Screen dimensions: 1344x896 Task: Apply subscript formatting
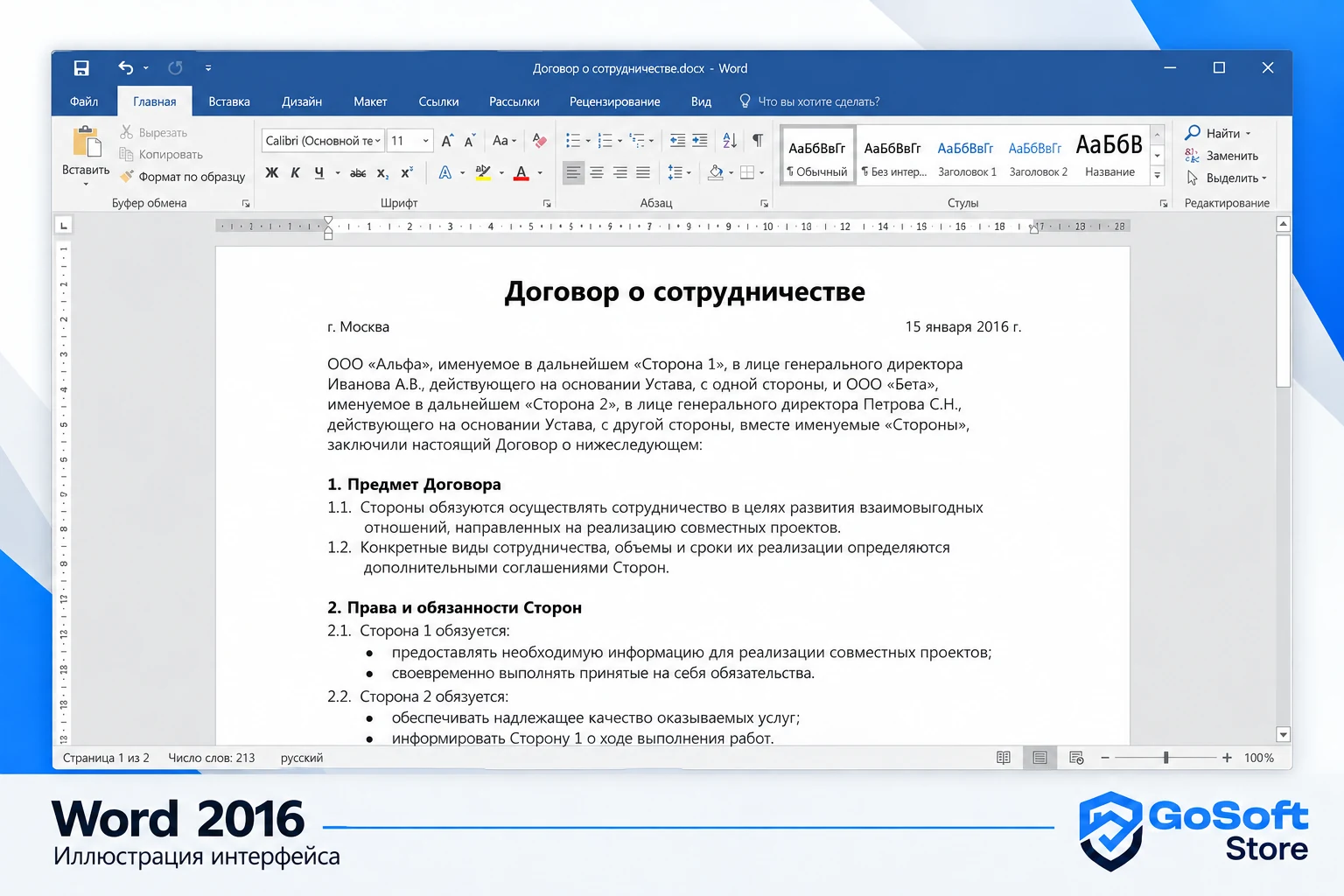point(382,173)
